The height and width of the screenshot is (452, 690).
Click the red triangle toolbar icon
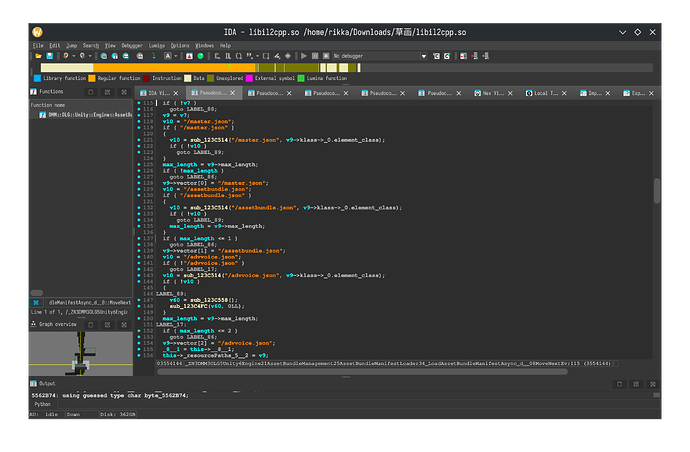(x=189, y=56)
